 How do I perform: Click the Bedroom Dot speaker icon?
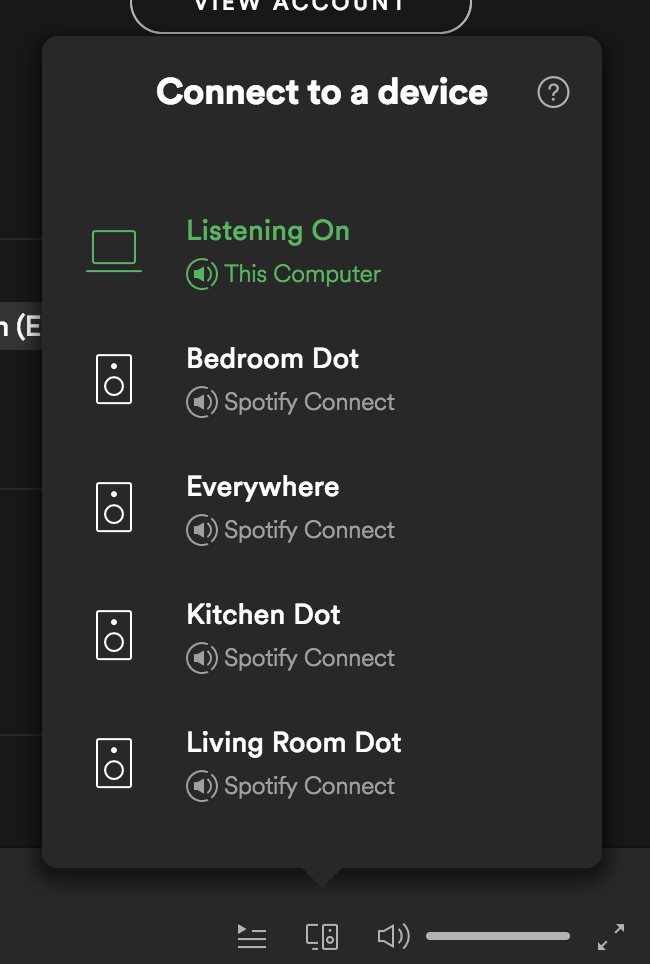114,379
